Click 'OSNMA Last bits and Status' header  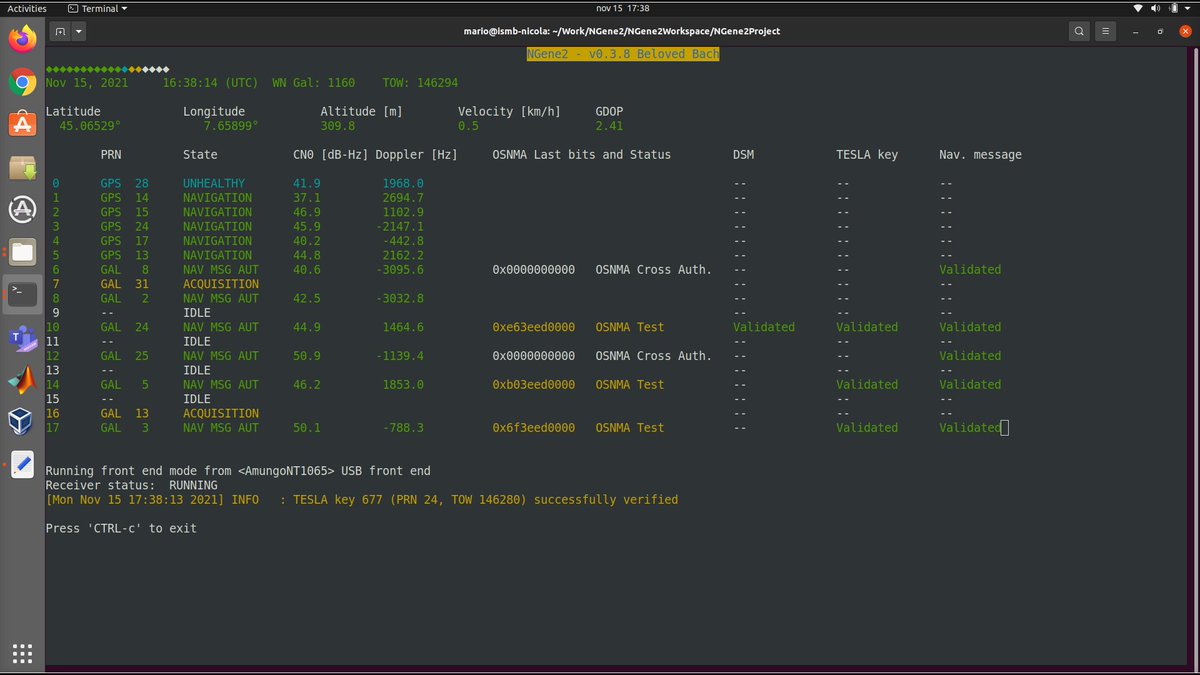[582, 155]
